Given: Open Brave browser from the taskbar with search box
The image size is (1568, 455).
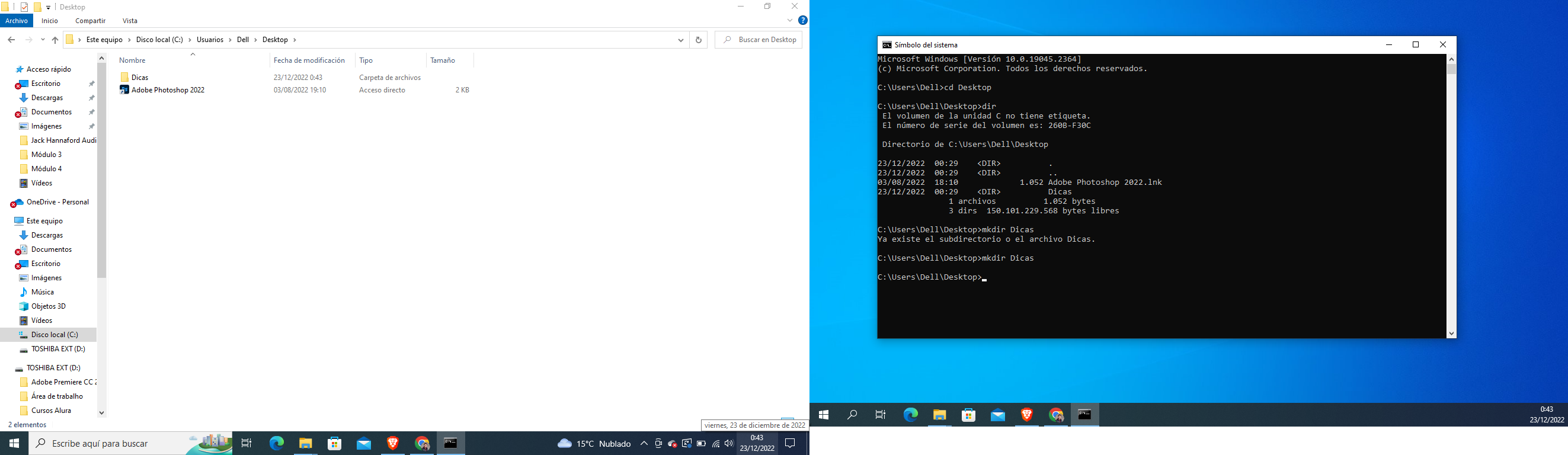Looking at the screenshot, I should coord(393,443).
